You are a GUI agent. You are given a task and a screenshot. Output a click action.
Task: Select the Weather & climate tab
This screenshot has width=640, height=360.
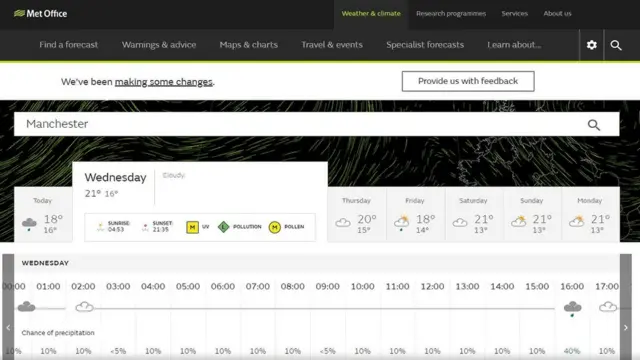tap(371, 13)
